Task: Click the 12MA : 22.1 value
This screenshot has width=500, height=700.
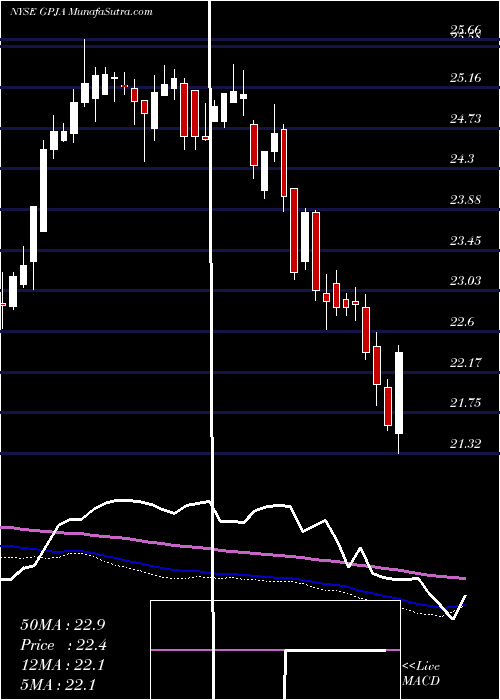Action: (x=62, y=665)
